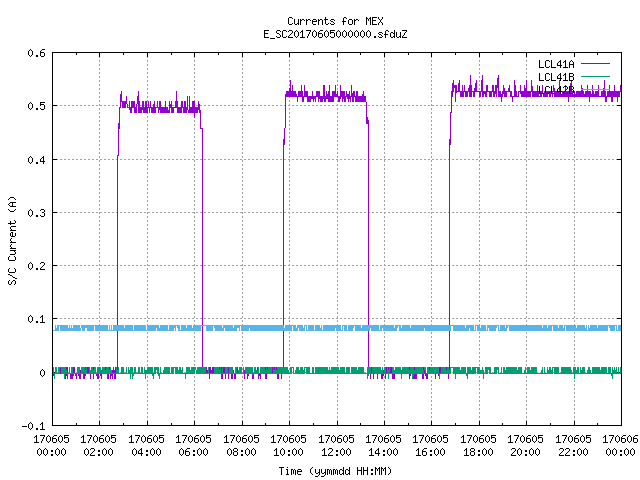Click the chart title 'Currents for MEX'

[x=335, y=21]
